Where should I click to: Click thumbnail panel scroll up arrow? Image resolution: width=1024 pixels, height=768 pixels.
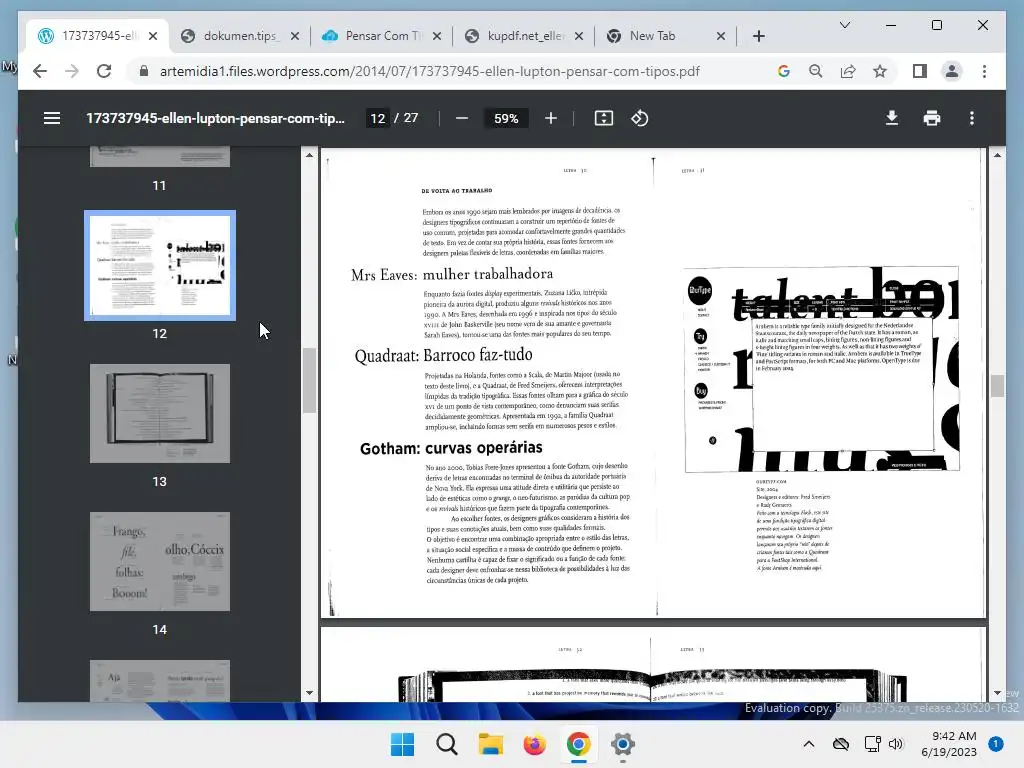click(309, 155)
